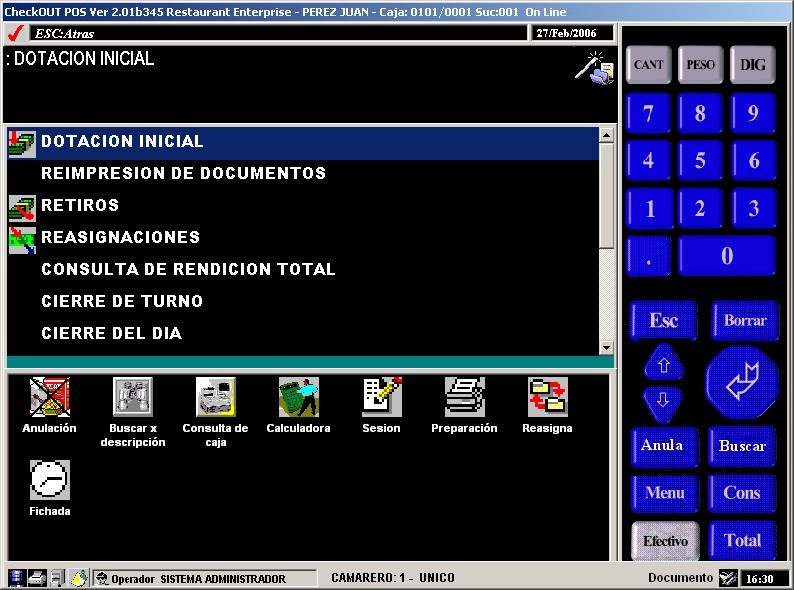Select DOTACION INICIAL menu entry
The width and height of the screenshot is (794, 590).
pyautogui.click(x=303, y=144)
